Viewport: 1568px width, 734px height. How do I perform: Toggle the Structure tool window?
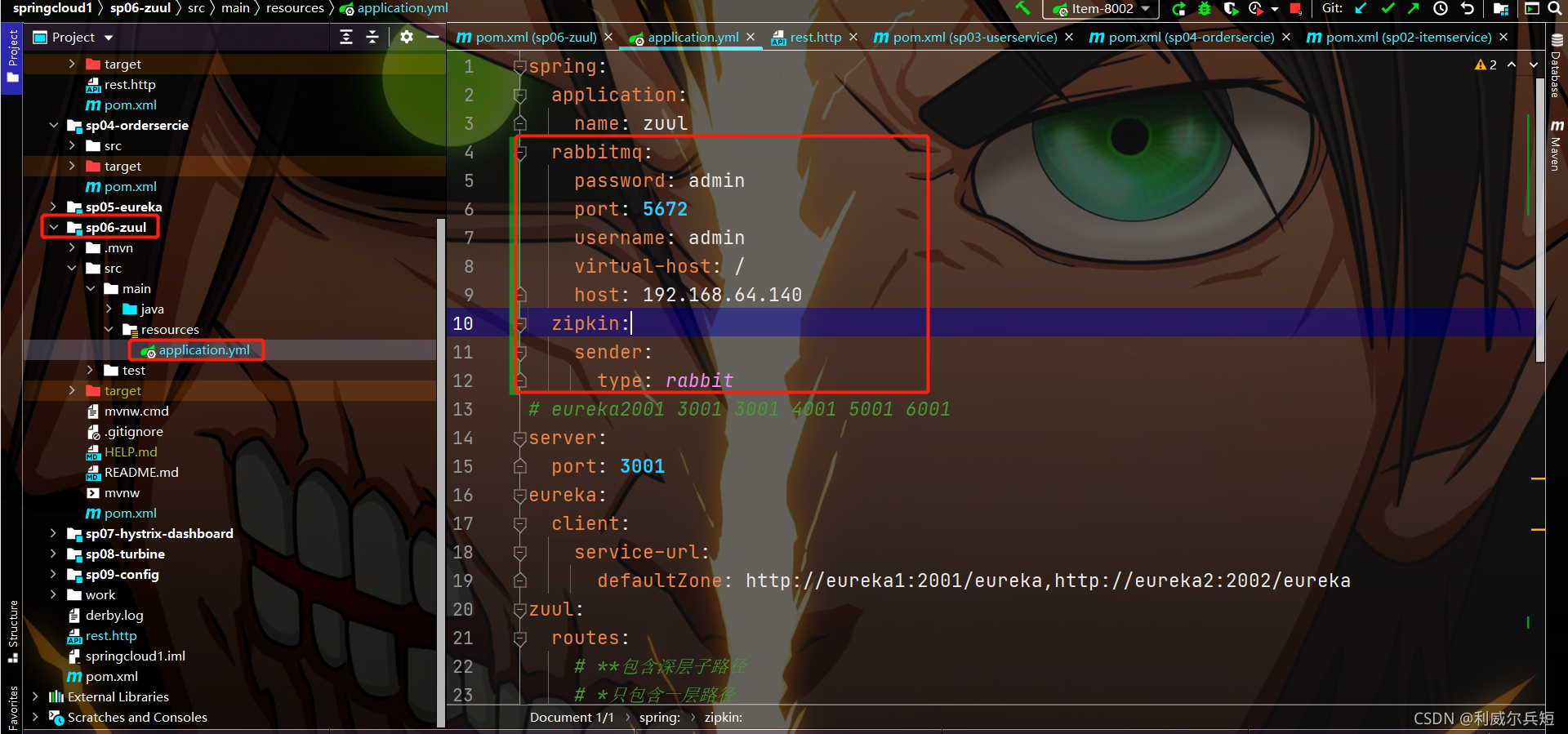pos(12,631)
